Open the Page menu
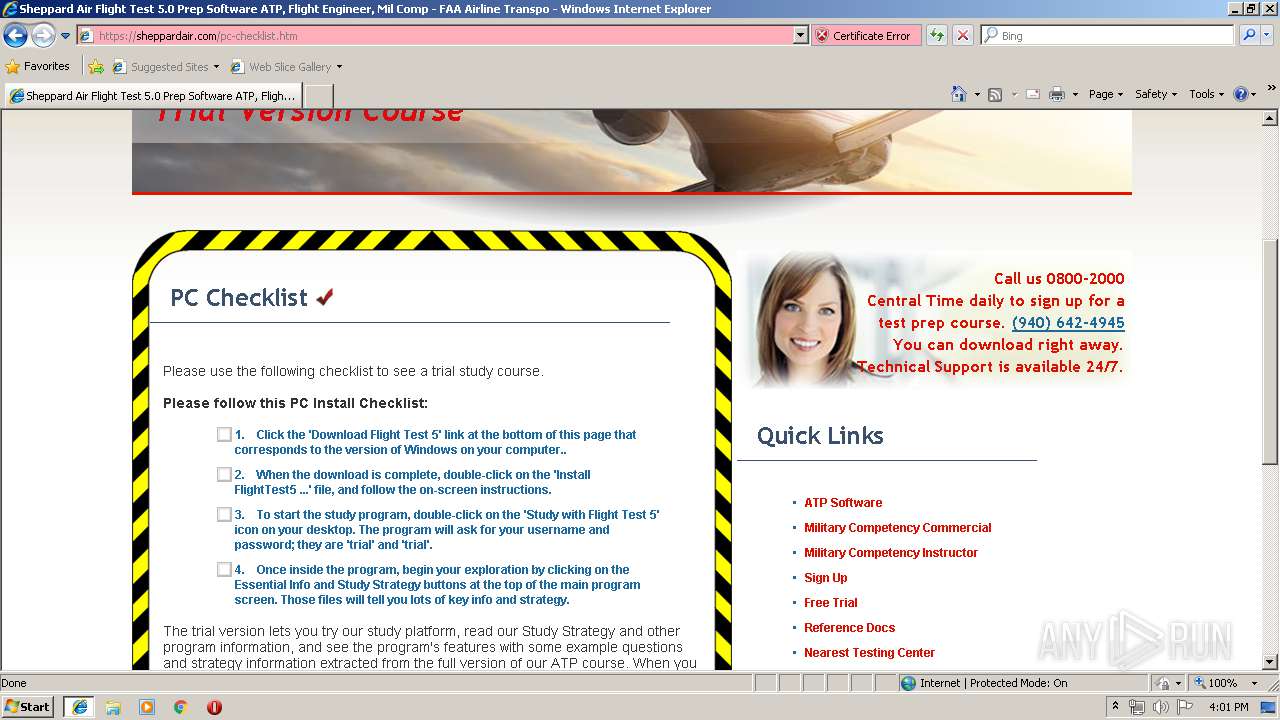1280x720 pixels. (1105, 94)
